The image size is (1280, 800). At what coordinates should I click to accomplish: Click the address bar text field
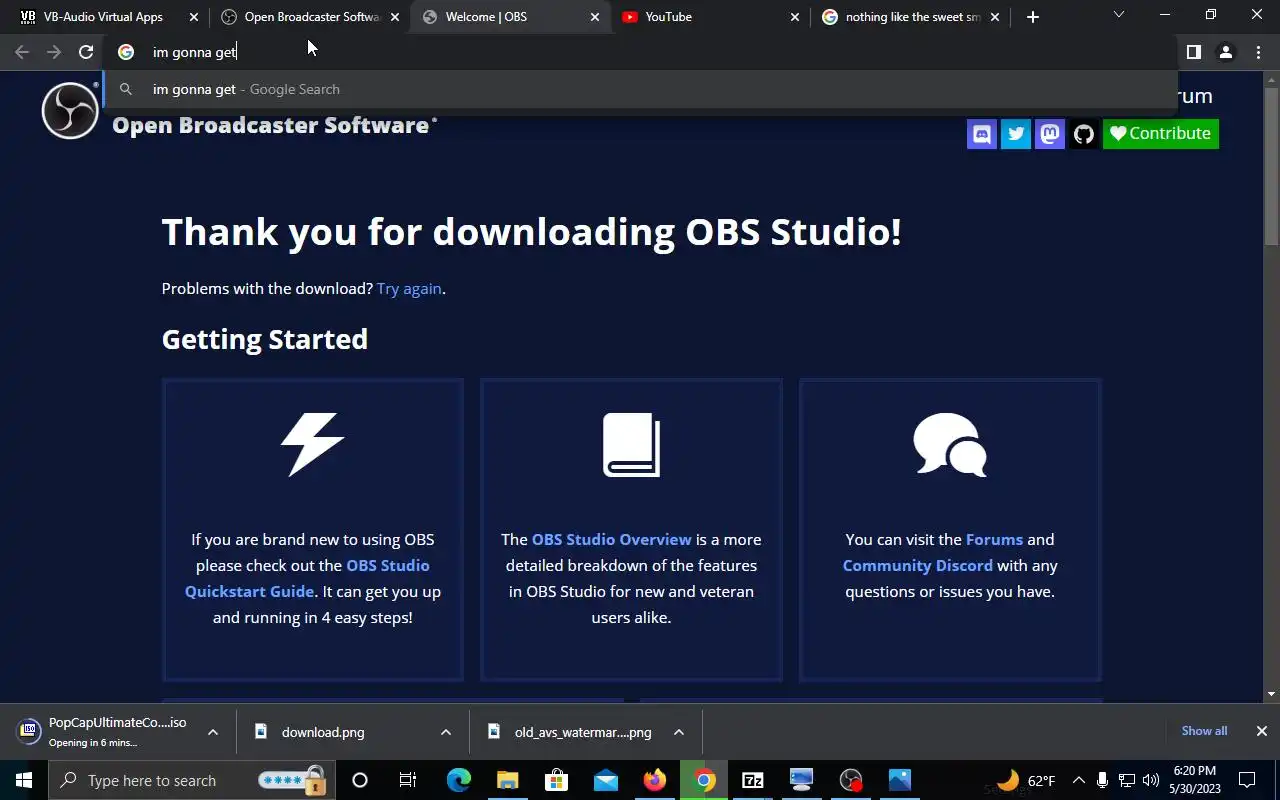click(x=640, y=52)
